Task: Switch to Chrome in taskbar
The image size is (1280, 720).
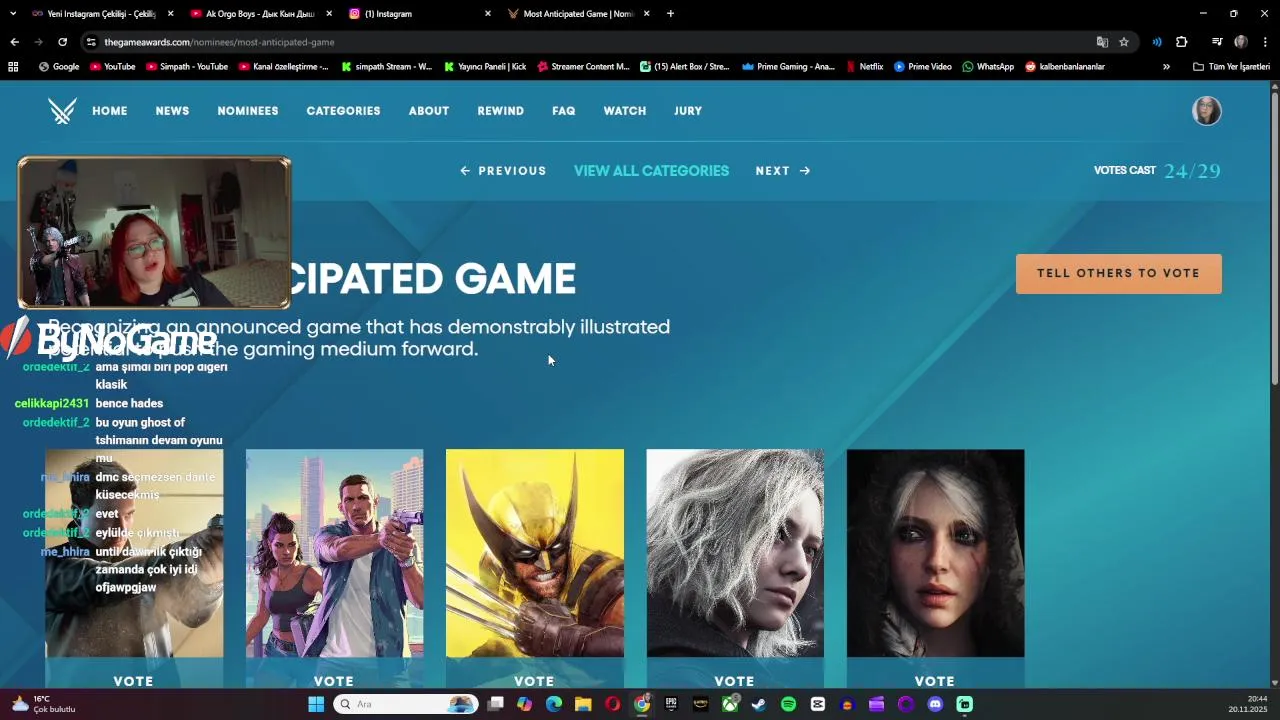Action: coord(642,704)
